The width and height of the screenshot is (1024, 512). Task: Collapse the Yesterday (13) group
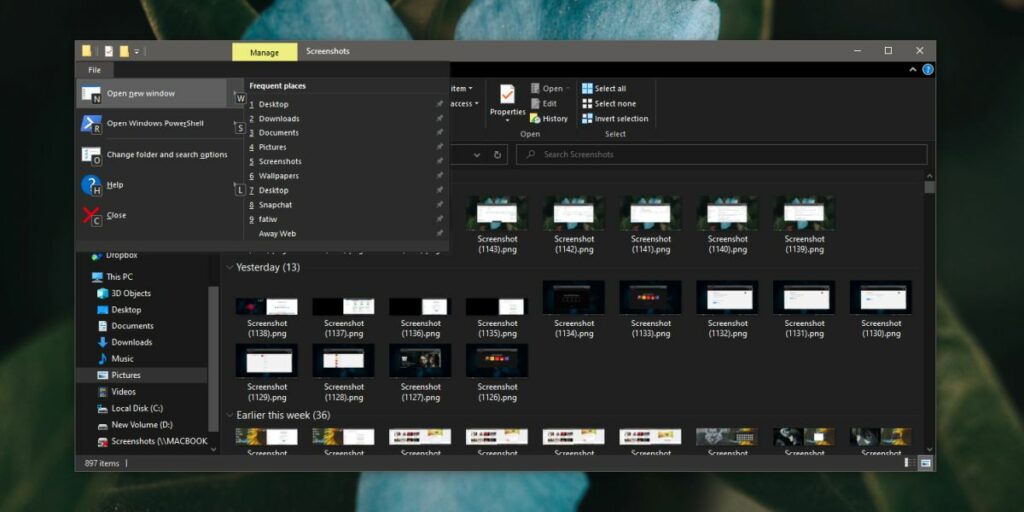(230, 267)
